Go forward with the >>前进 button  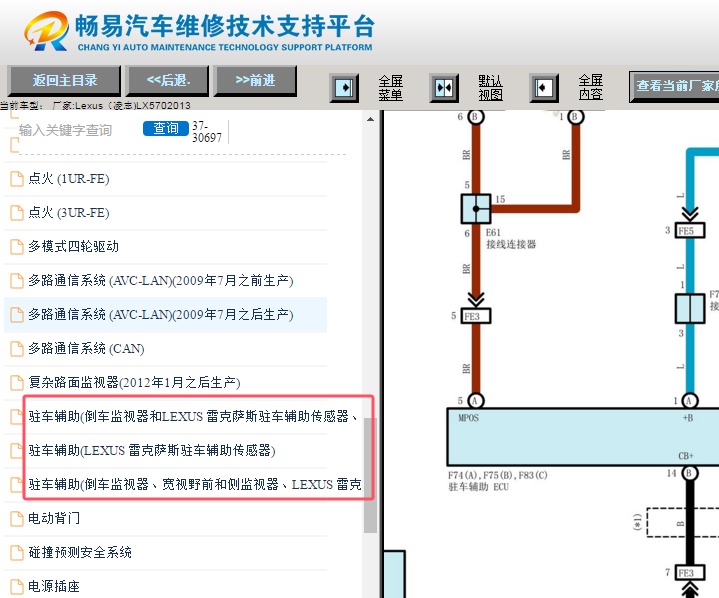[x=255, y=80]
